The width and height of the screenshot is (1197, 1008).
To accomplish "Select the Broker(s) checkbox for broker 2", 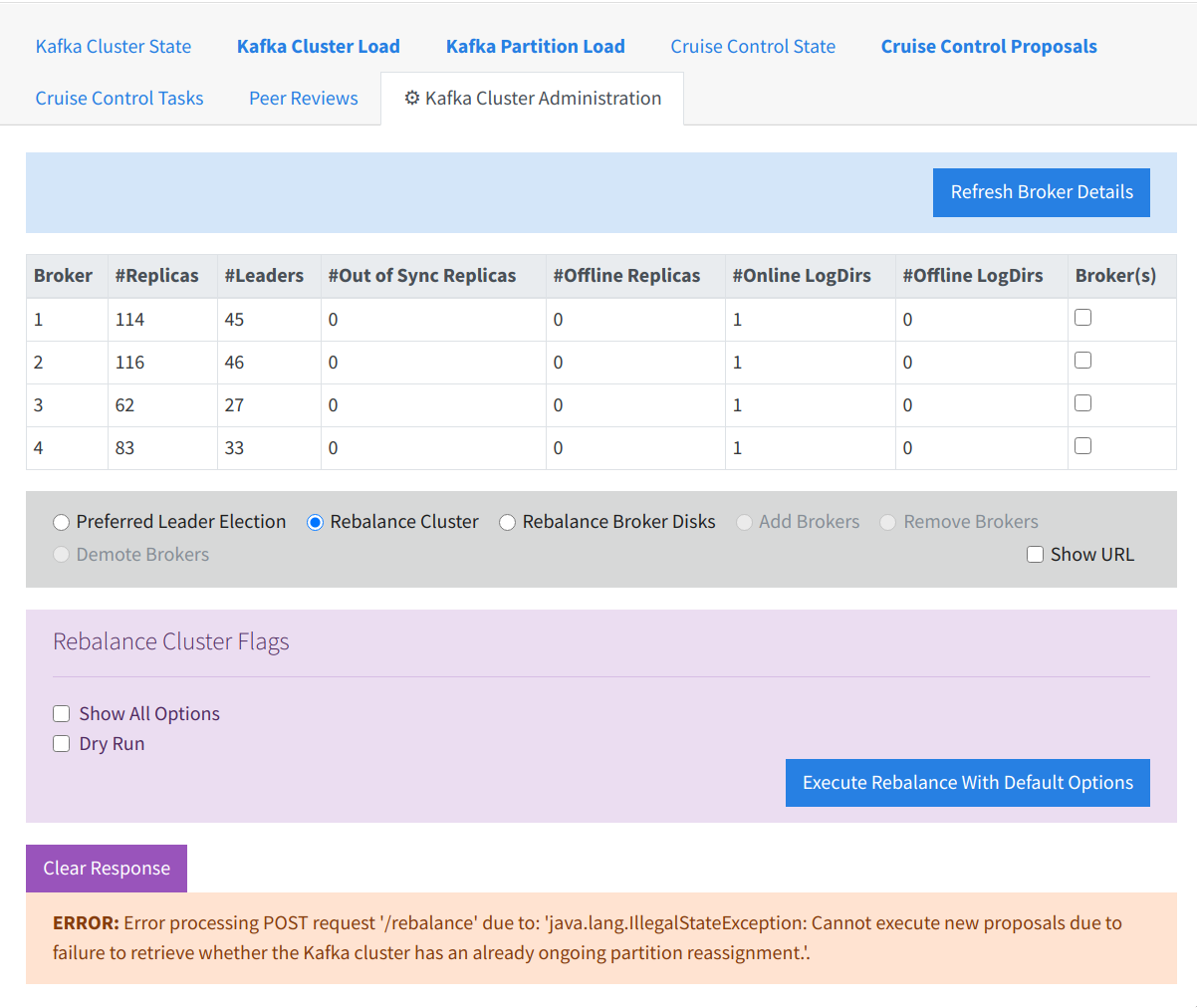I will (x=1082, y=360).
